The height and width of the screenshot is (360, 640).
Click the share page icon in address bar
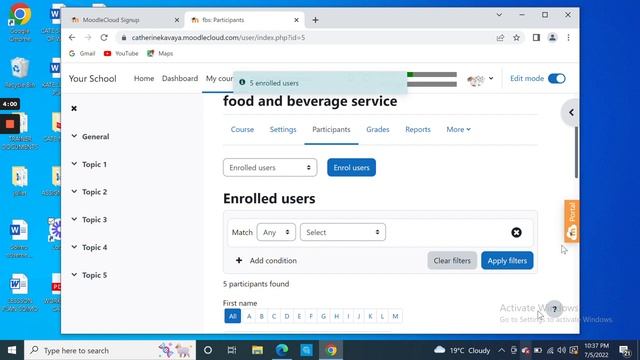tap(500, 38)
